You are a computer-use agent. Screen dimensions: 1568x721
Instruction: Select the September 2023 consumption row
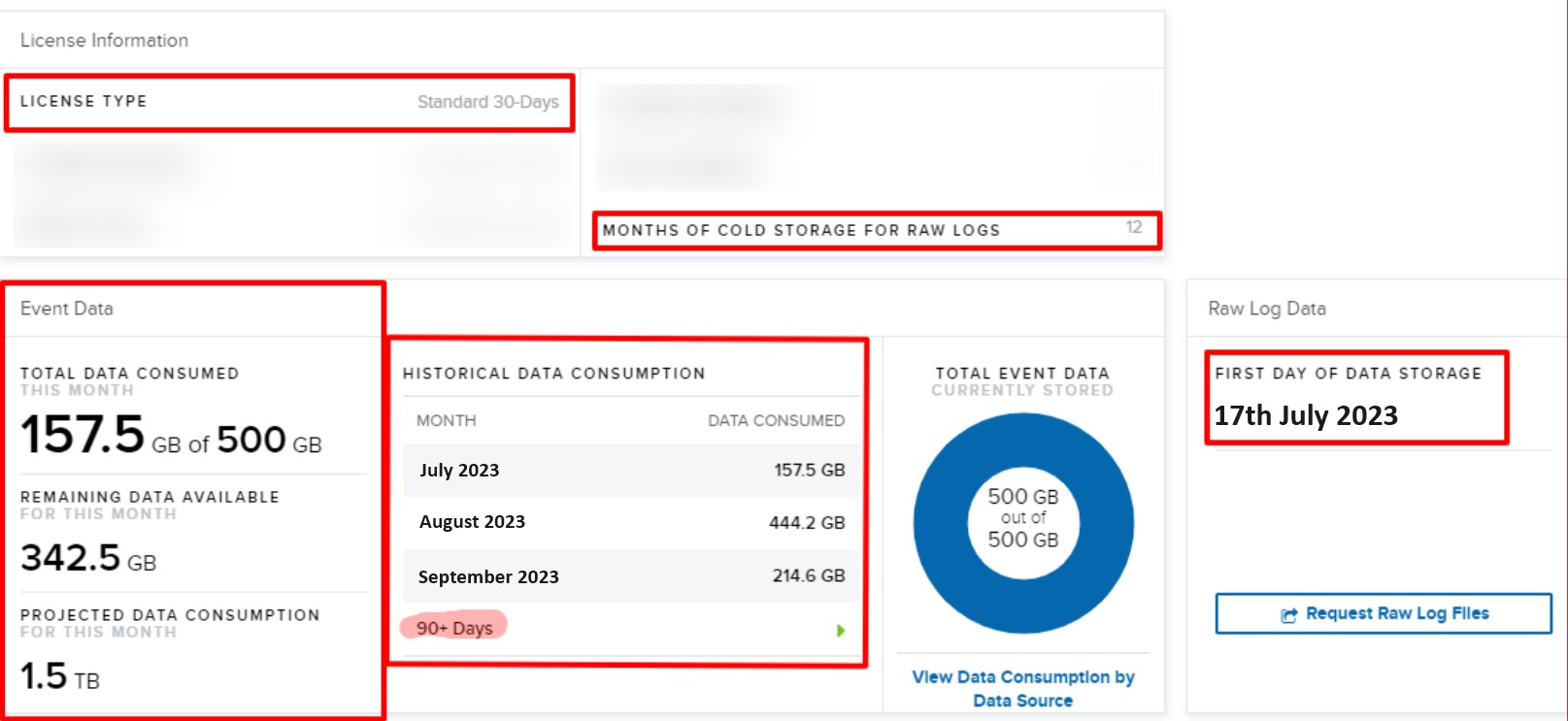click(x=631, y=576)
